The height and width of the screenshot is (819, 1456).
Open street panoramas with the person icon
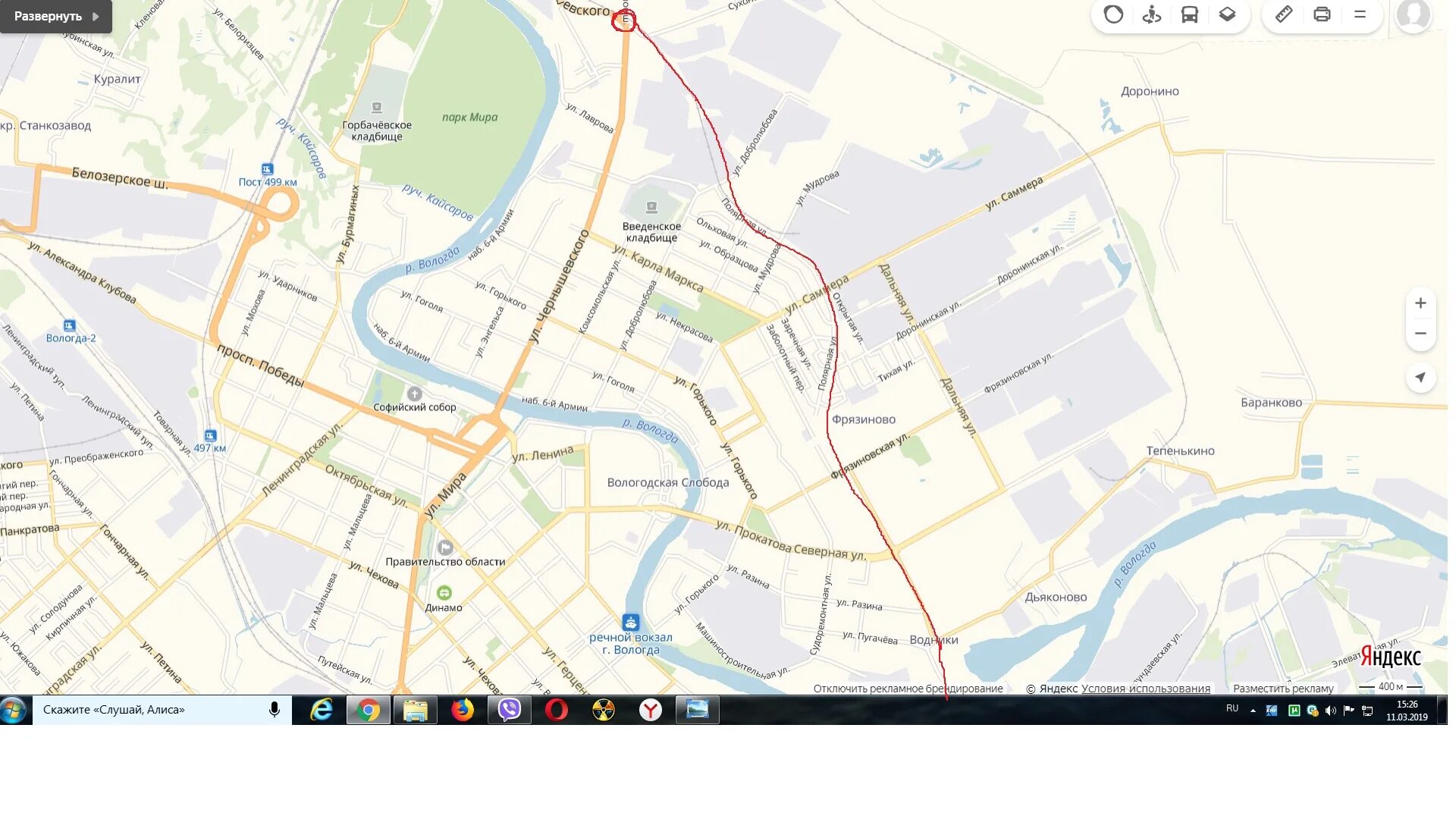[1152, 14]
